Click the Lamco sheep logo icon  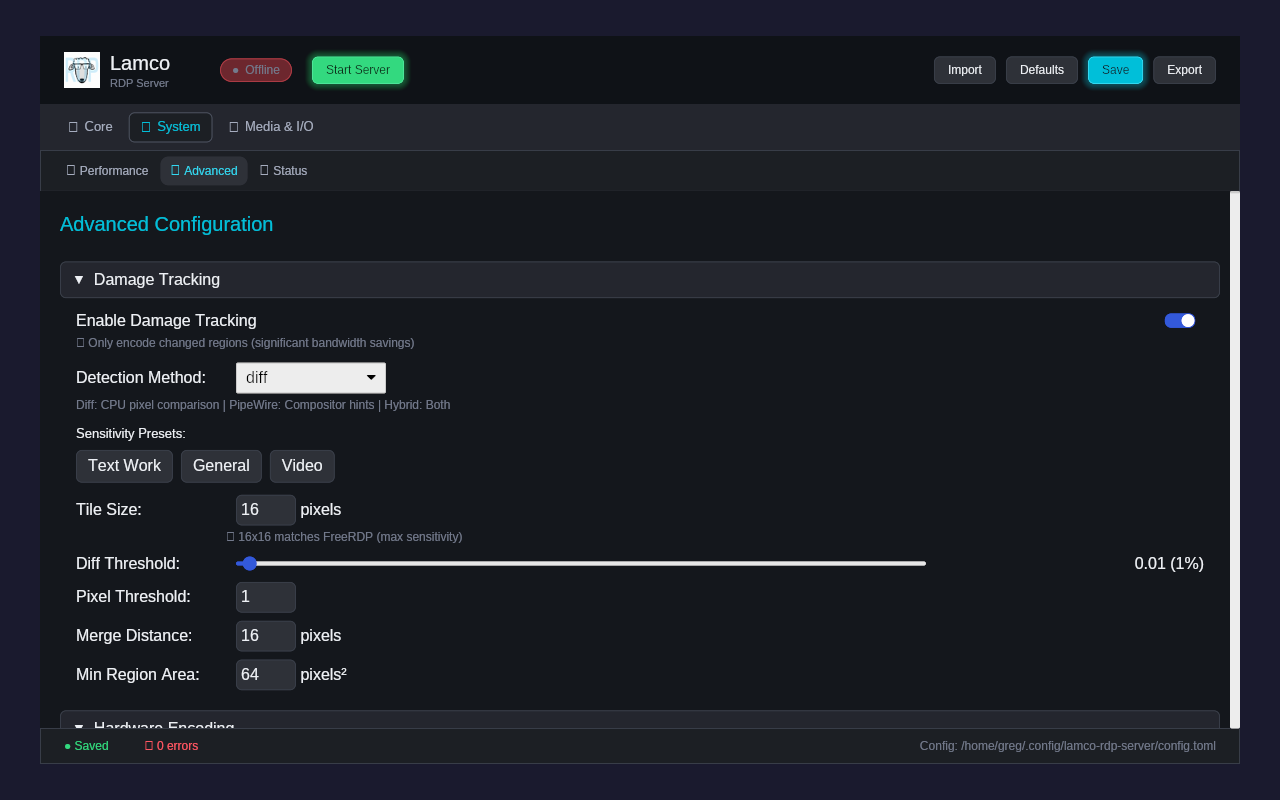81,69
